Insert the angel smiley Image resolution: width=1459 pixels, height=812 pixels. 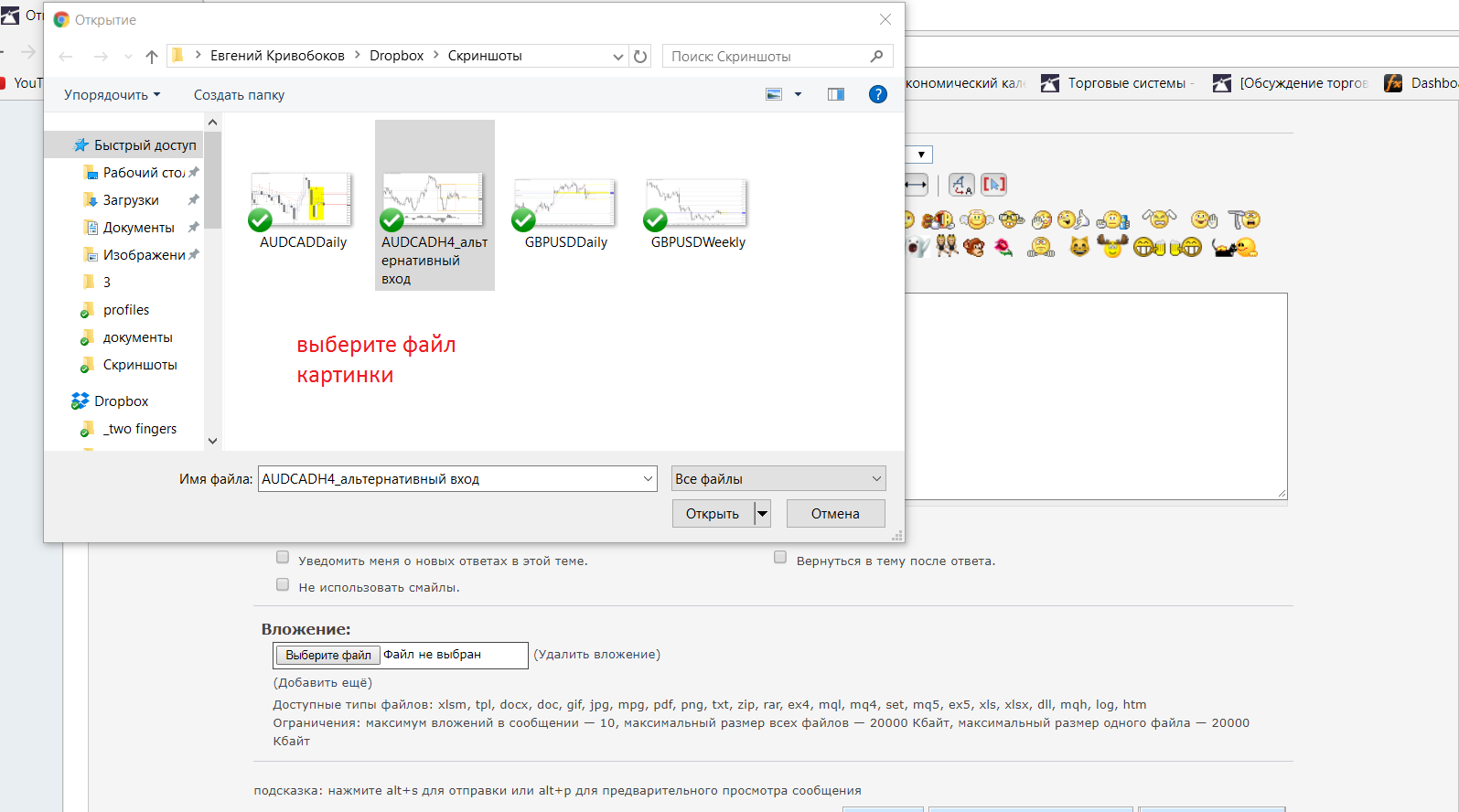pos(977,219)
